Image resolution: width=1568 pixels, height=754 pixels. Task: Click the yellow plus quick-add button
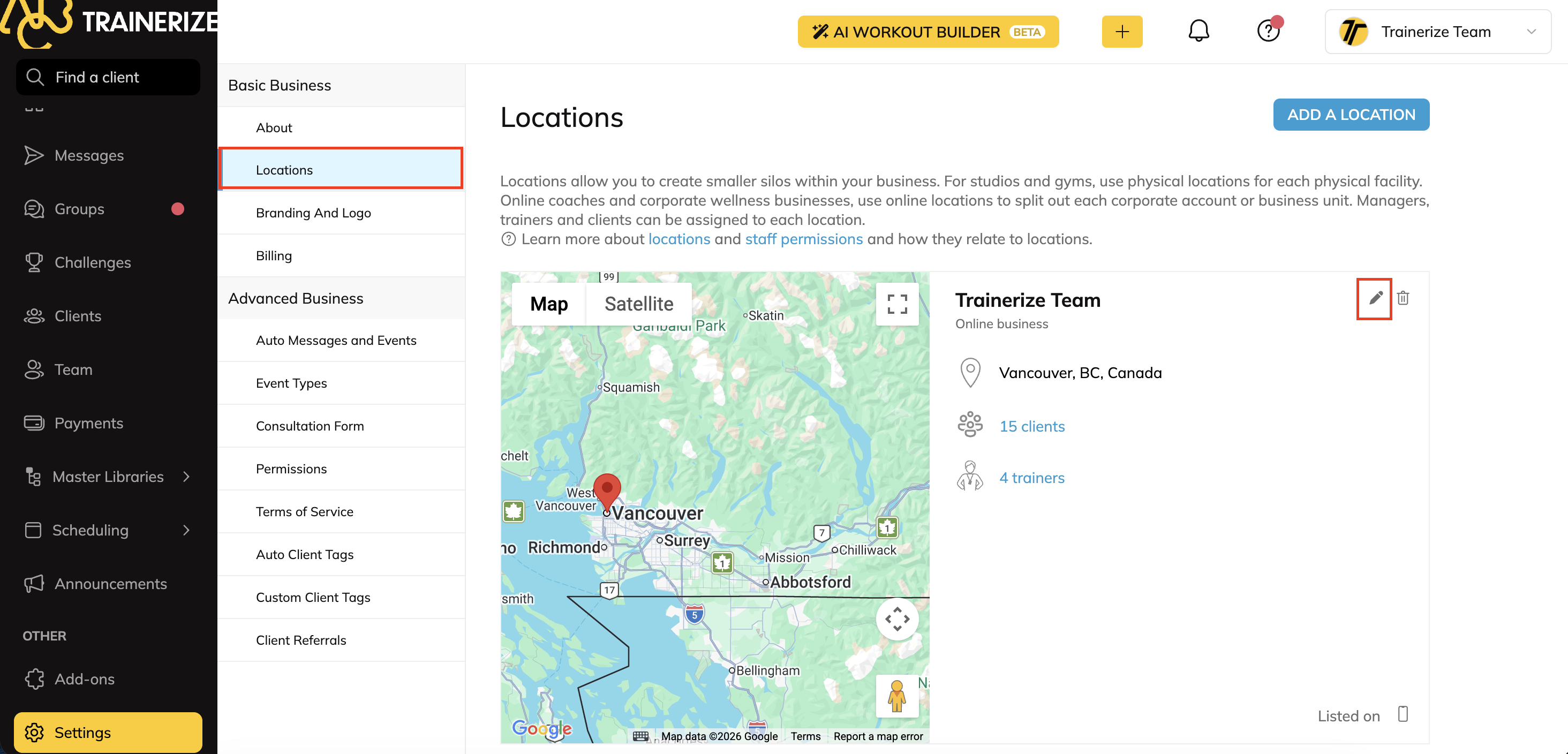pos(1122,32)
